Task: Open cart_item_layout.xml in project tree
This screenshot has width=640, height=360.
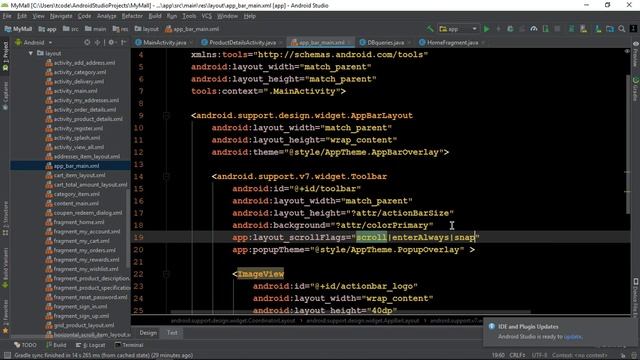Action: [x=79, y=176]
